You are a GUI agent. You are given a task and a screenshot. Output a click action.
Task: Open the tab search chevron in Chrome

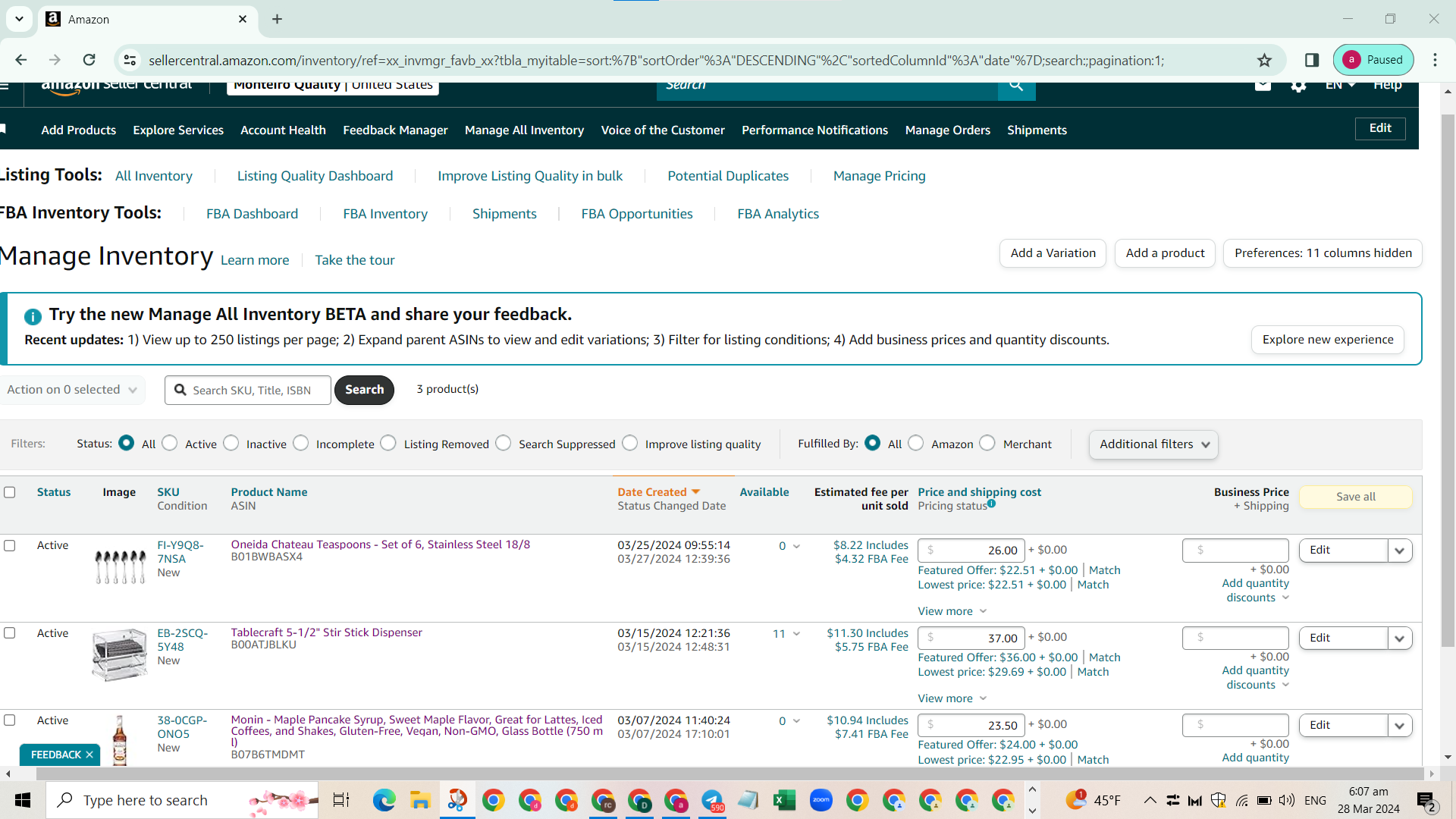point(19,19)
